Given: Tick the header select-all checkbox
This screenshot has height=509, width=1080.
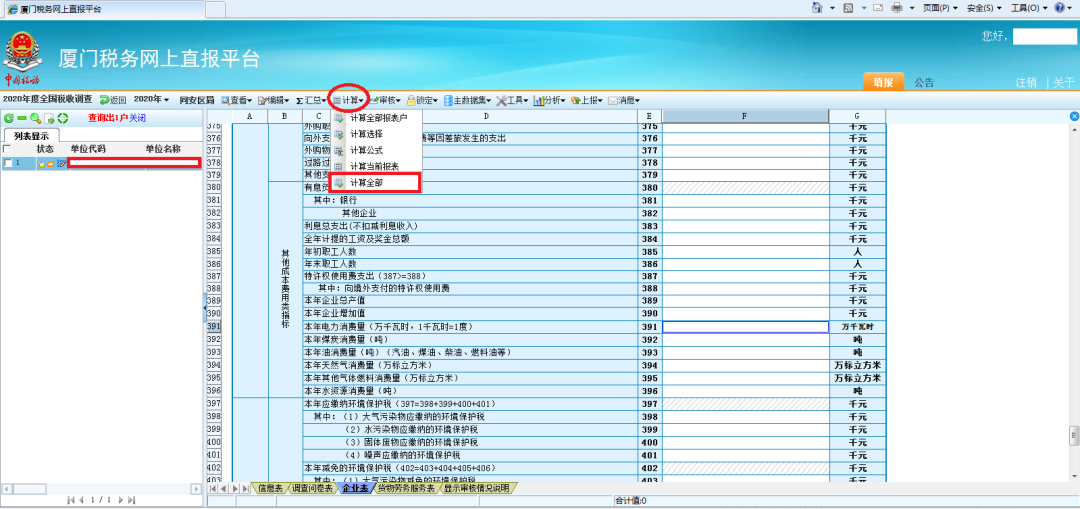Looking at the screenshot, I should coord(7,149).
